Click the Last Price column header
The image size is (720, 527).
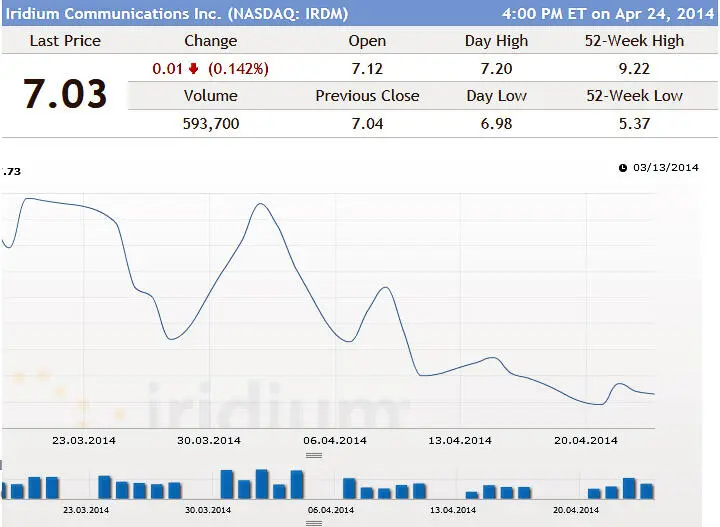point(65,41)
